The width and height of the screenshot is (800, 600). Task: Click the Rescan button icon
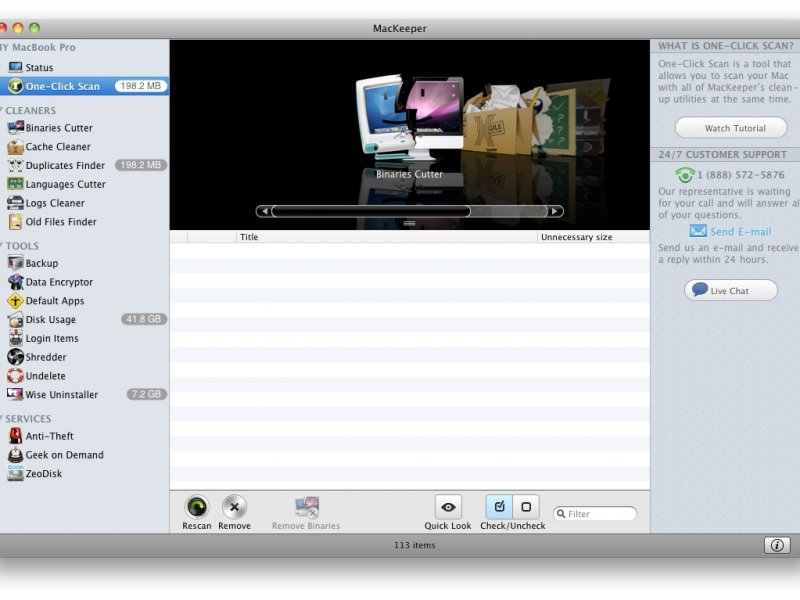[x=196, y=507]
